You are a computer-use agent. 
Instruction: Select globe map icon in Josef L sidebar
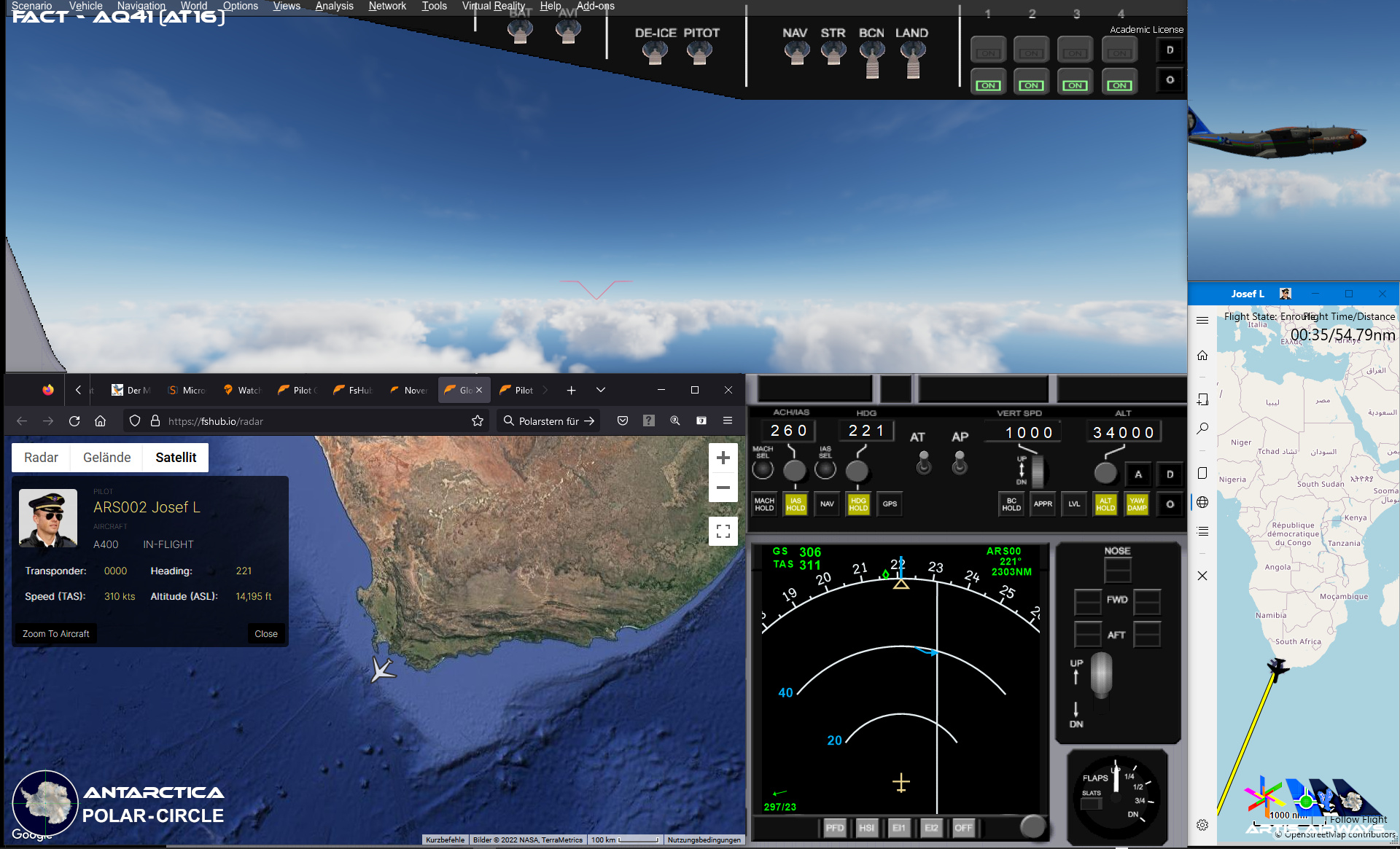click(1202, 502)
